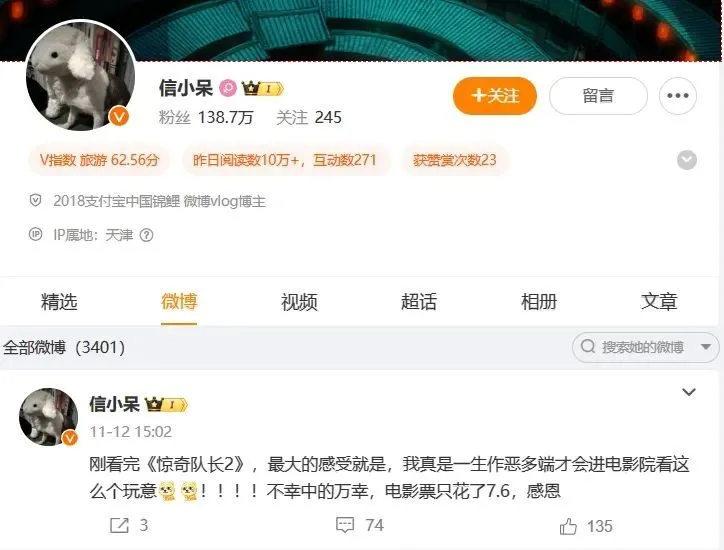
Task: Click the pink verified badge next to 信小呆
Action: tap(228, 88)
